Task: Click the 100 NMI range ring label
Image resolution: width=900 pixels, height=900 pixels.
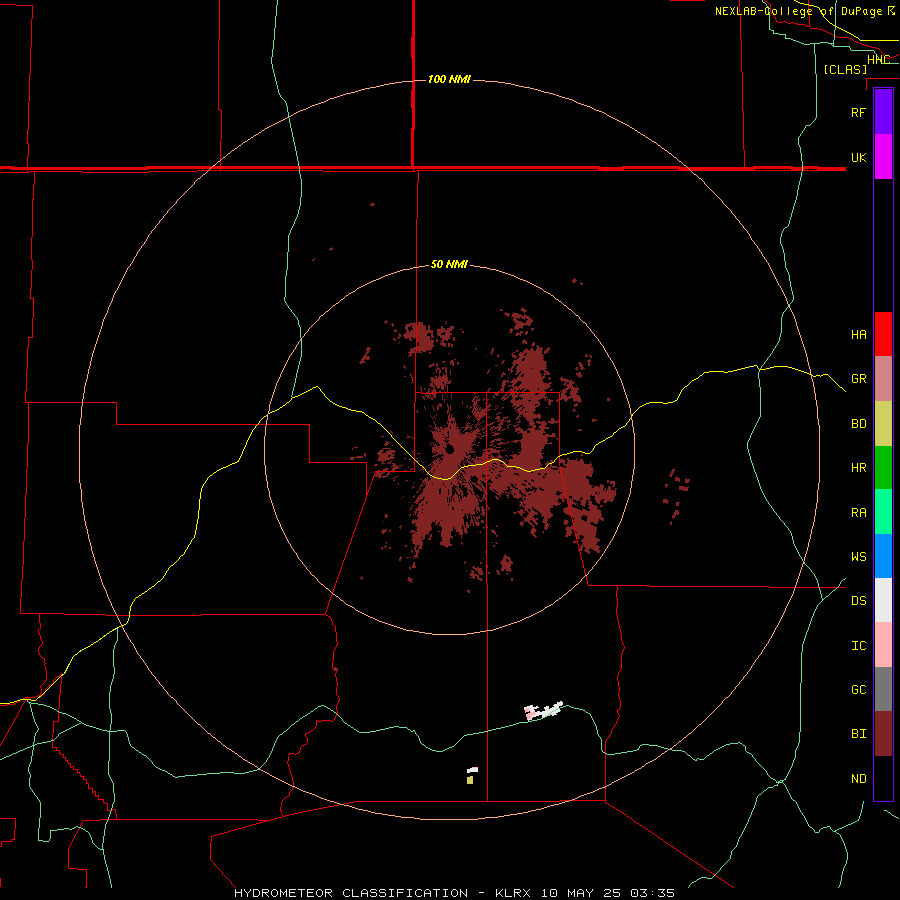Action: pyautogui.click(x=449, y=79)
